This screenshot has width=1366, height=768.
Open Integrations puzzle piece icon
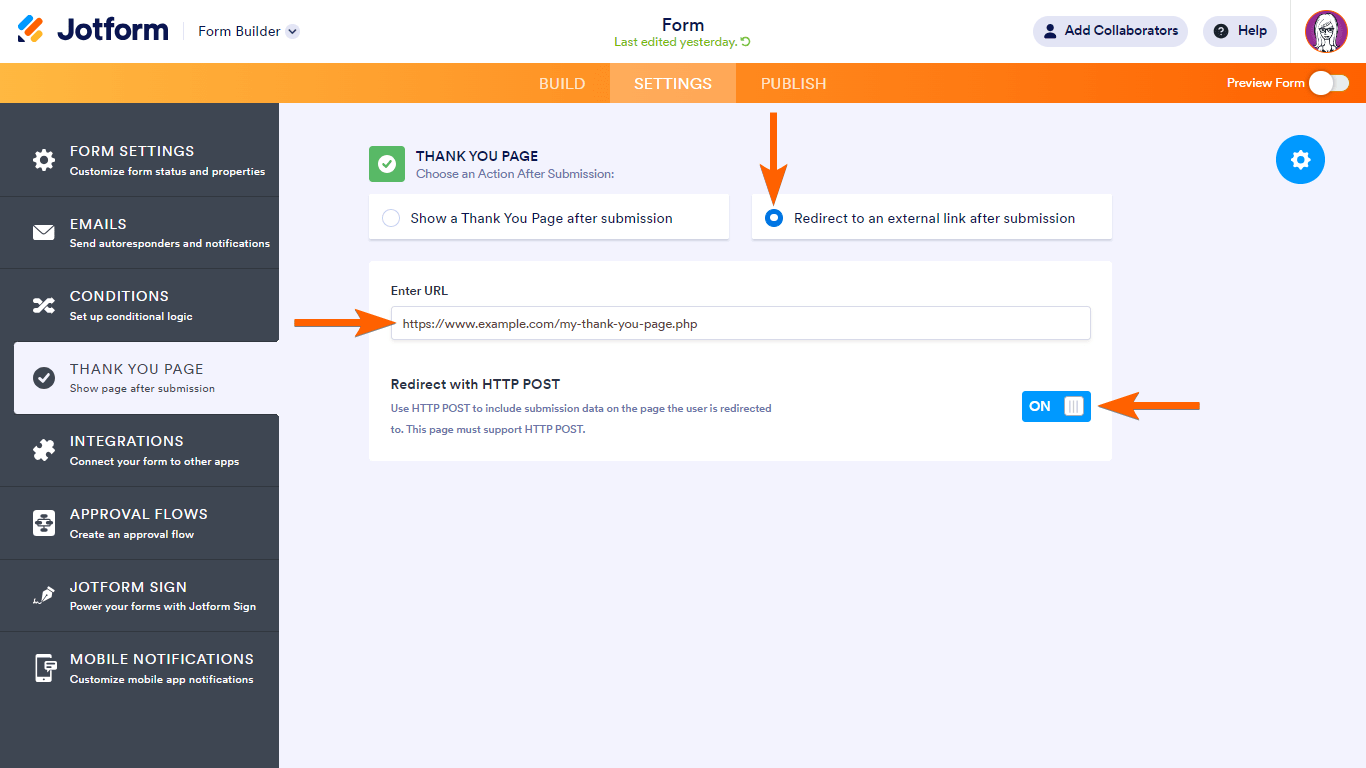[44, 450]
